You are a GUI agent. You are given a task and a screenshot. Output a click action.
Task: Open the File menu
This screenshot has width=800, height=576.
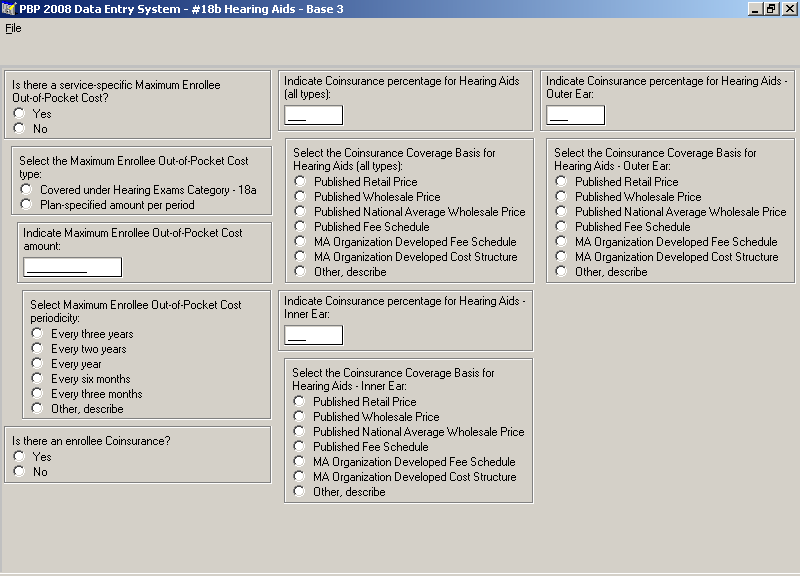pyautogui.click(x=13, y=28)
